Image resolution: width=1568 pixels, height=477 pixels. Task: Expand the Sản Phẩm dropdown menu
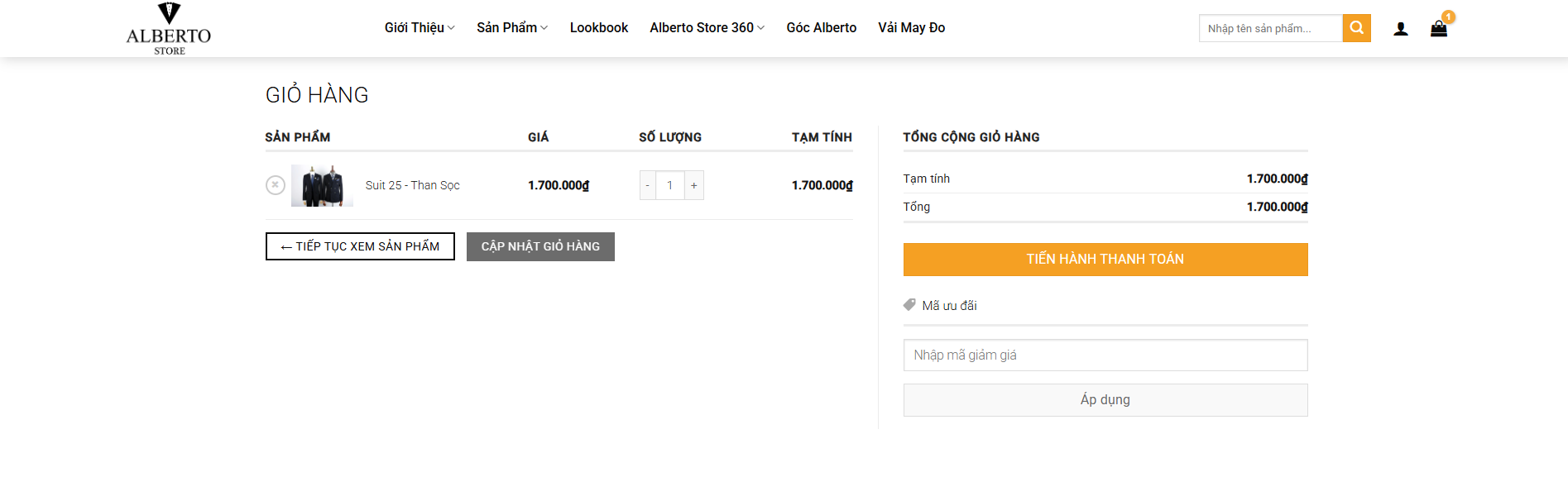[511, 28]
